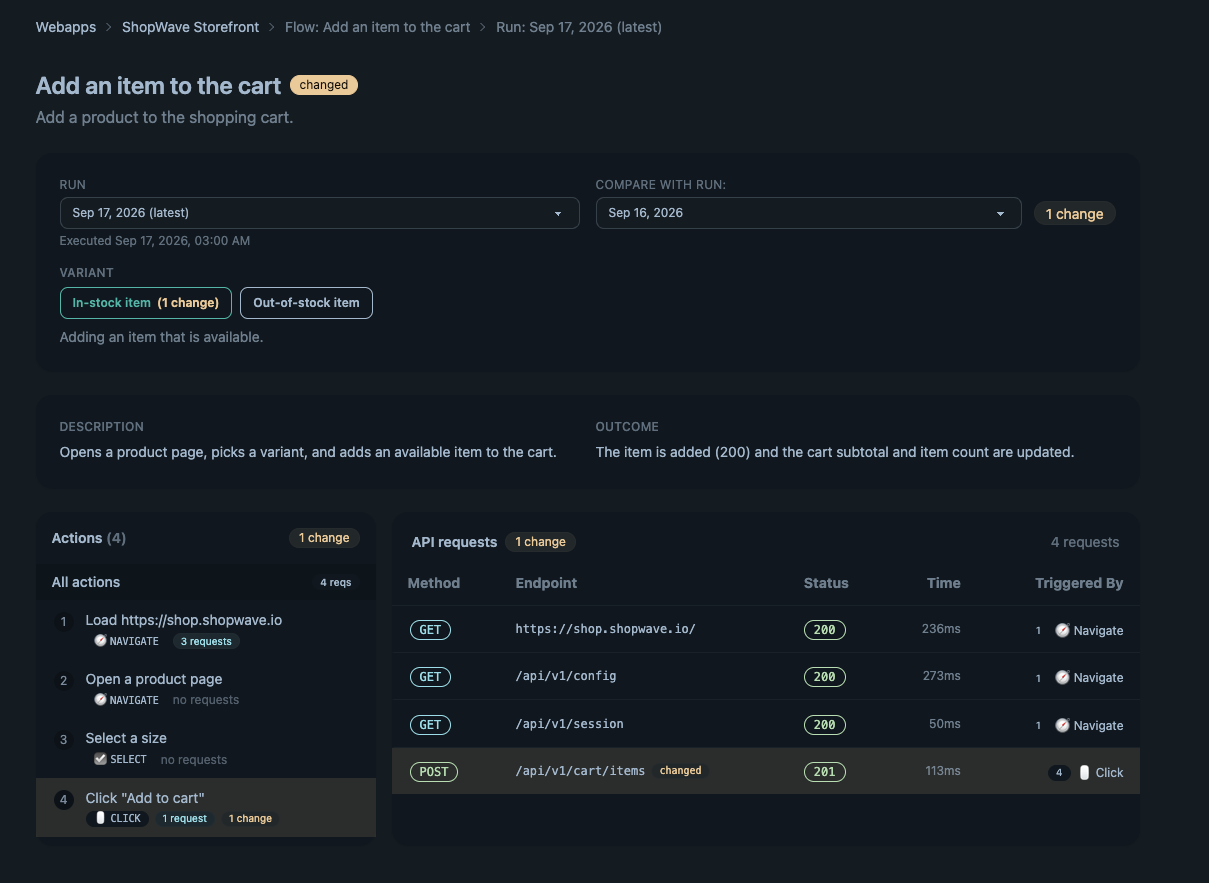
Task: Select action 2, Open a product page
Action: [x=206, y=689]
